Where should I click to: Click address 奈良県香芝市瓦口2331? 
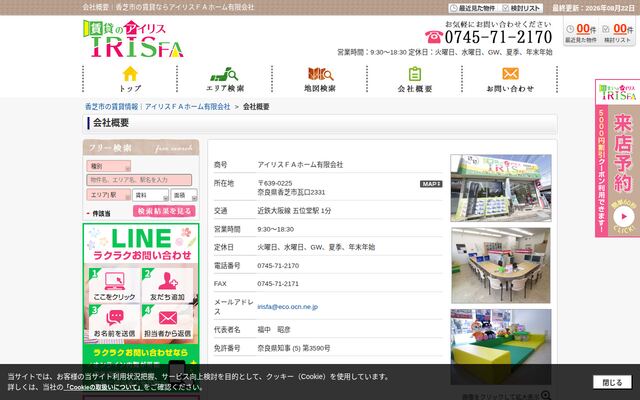click(x=291, y=192)
